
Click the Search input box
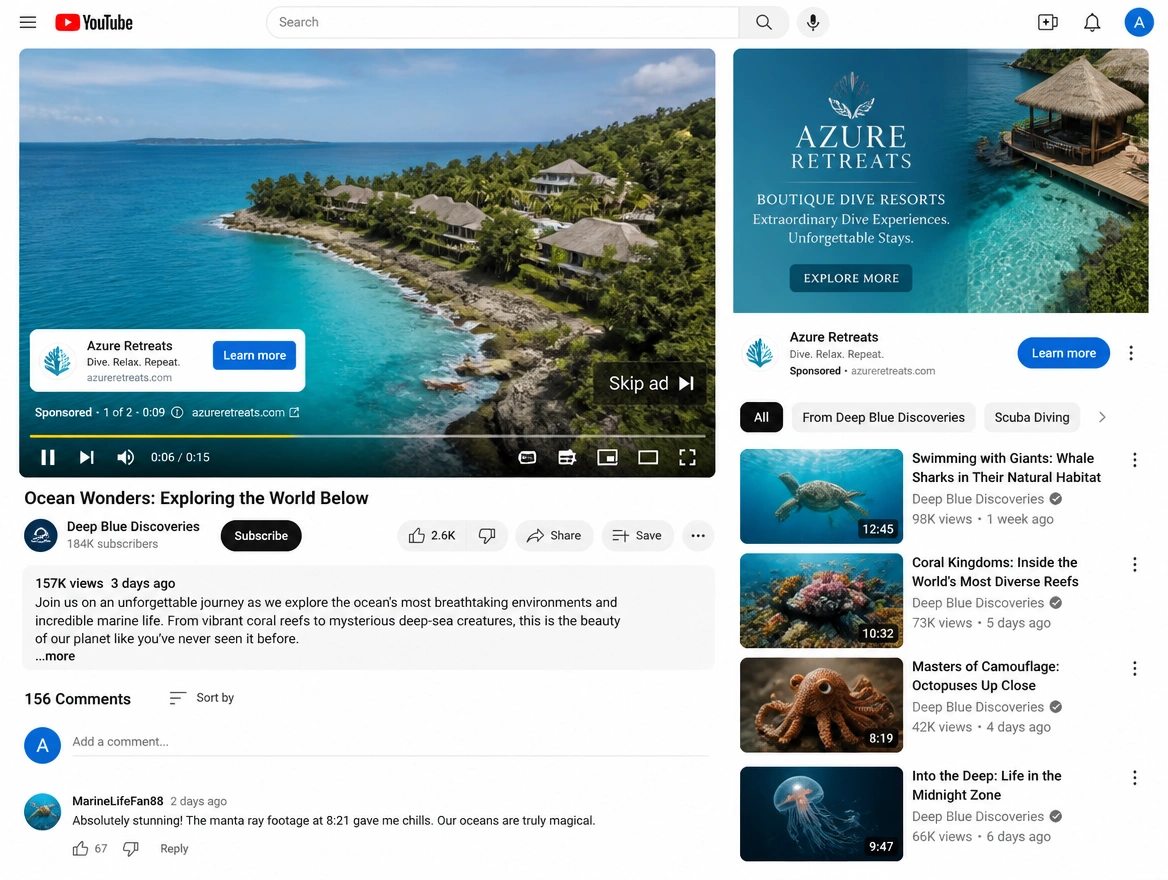point(503,22)
